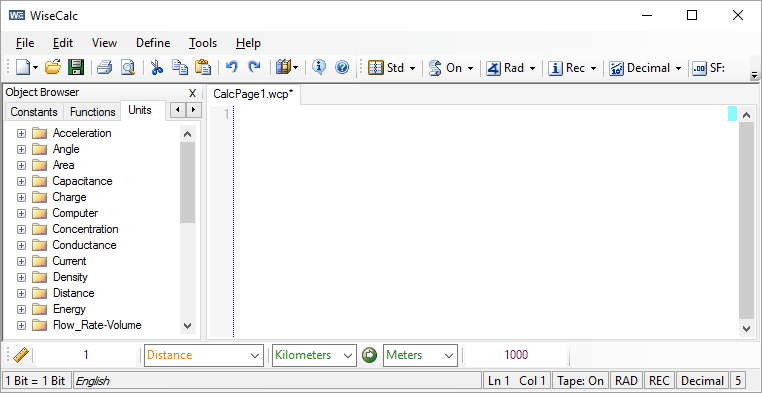Open the Edit menu

(63, 43)
